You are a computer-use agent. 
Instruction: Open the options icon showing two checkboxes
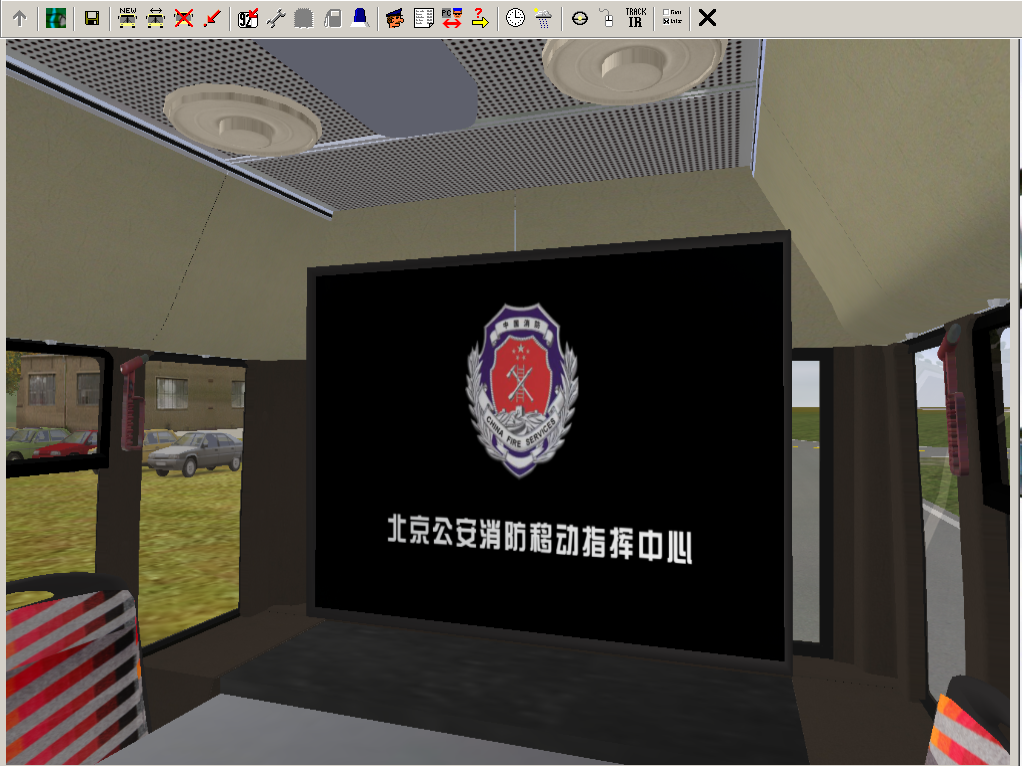click(x=672, y=17)
